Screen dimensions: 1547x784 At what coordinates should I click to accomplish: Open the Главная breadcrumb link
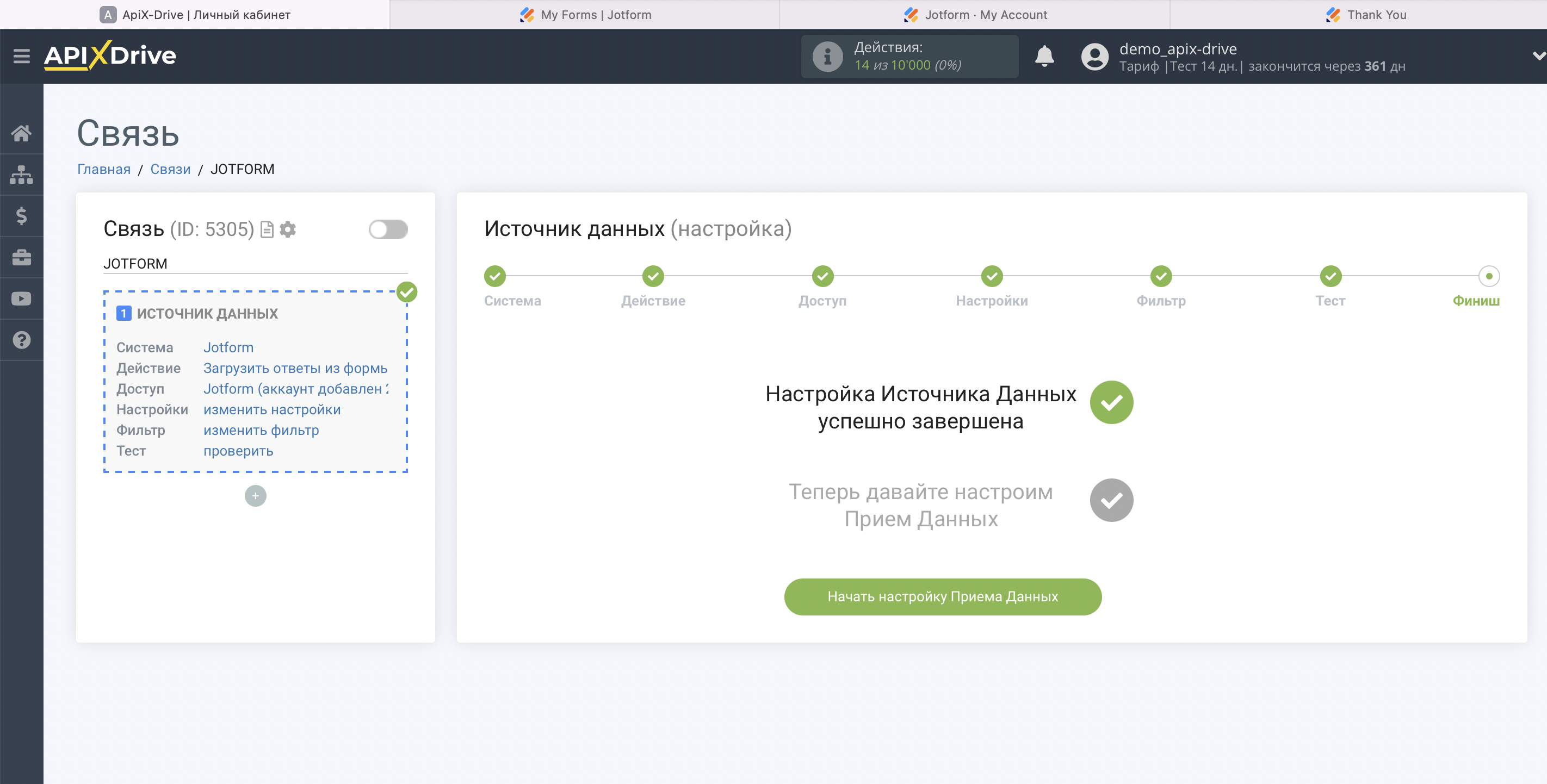[x=104, y=169]
